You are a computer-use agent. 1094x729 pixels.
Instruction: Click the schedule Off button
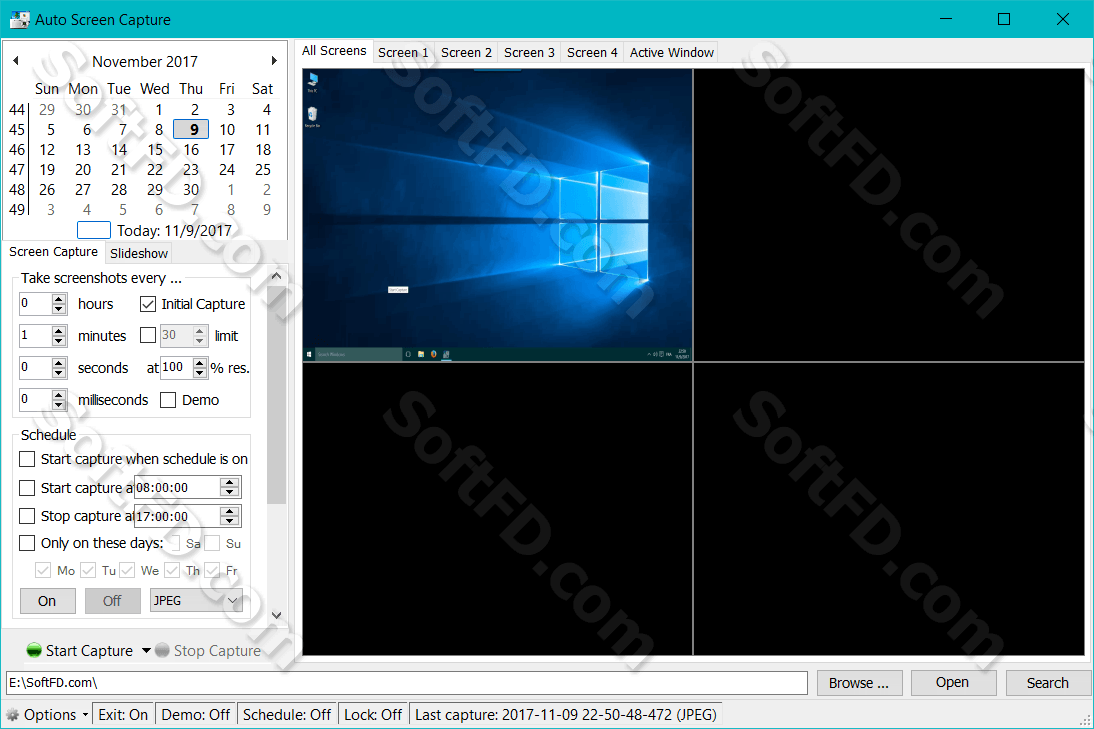coord(112,601)
